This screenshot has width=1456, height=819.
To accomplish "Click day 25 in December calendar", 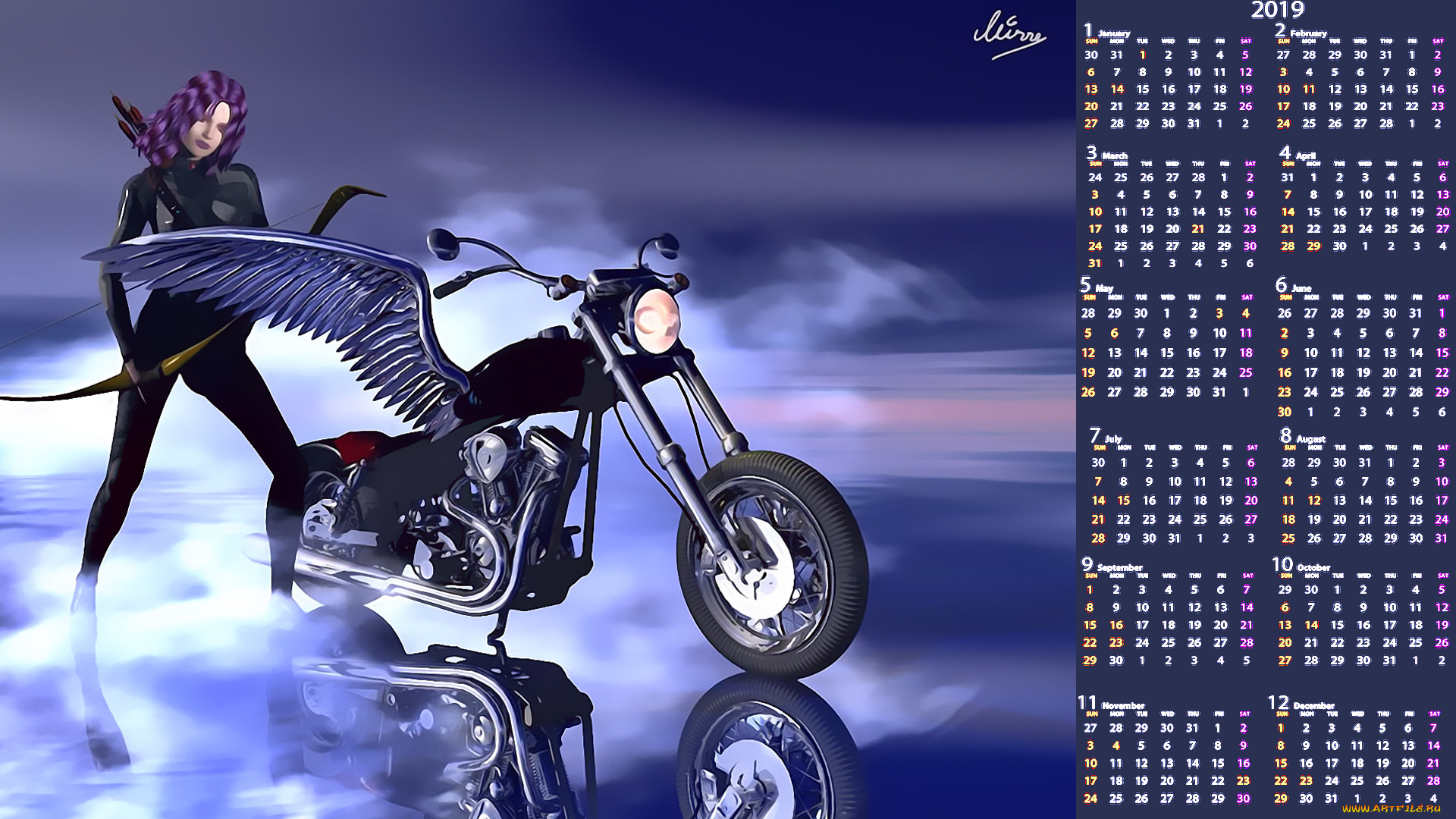I will point(1357,781).
